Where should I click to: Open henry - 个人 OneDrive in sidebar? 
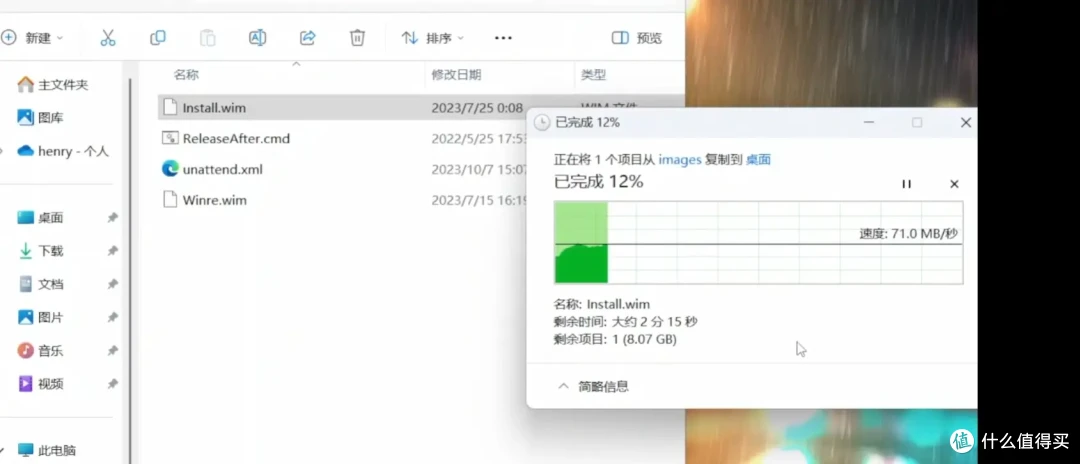63,151
